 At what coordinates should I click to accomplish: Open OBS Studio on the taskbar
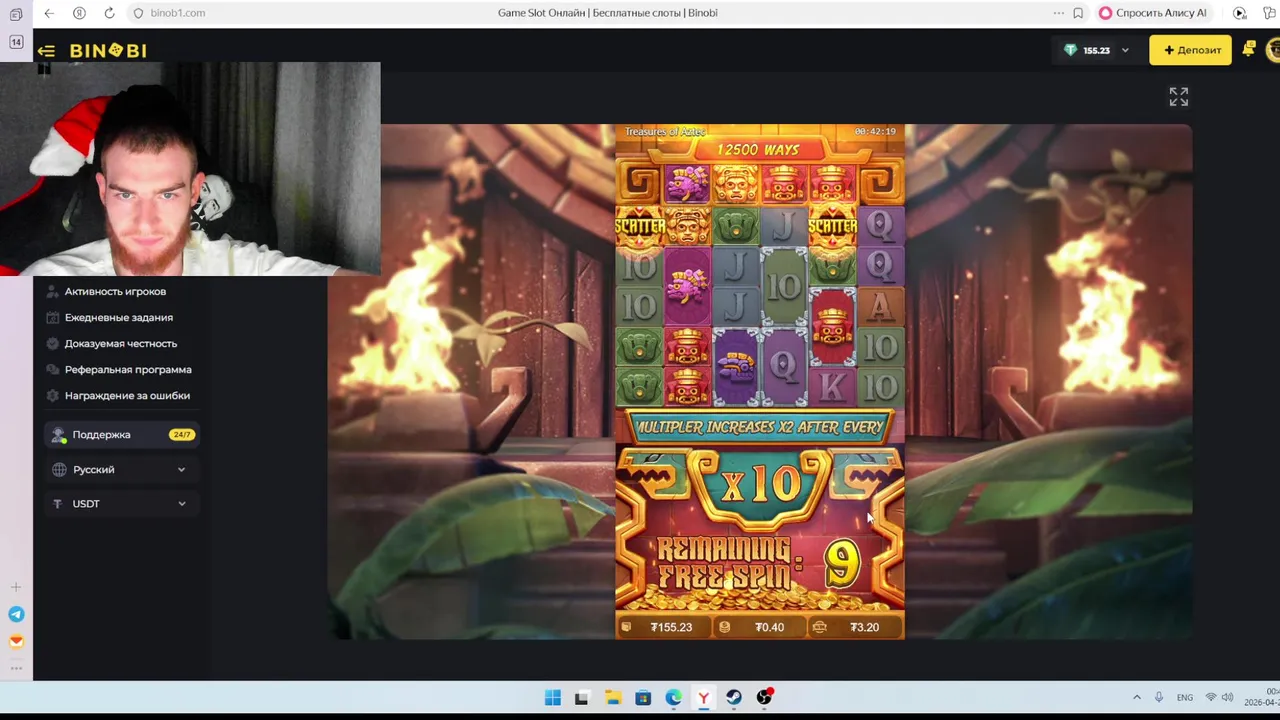click(764, 697)
